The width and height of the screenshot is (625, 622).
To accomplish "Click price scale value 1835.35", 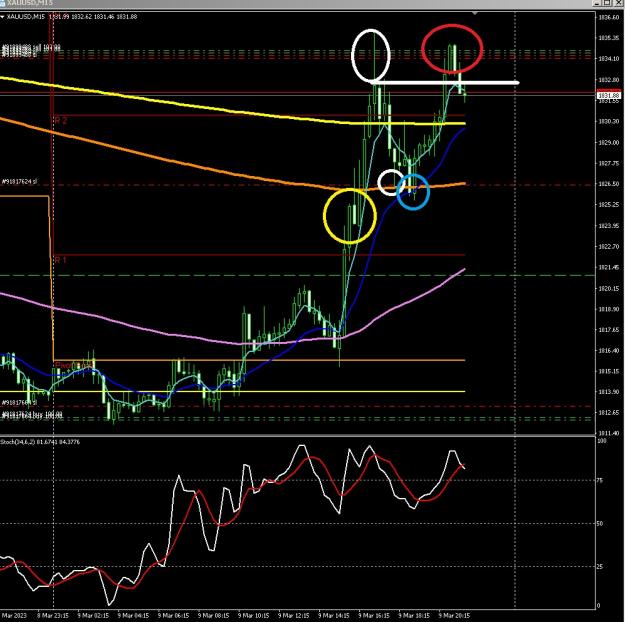I will [x=608, y=38].
